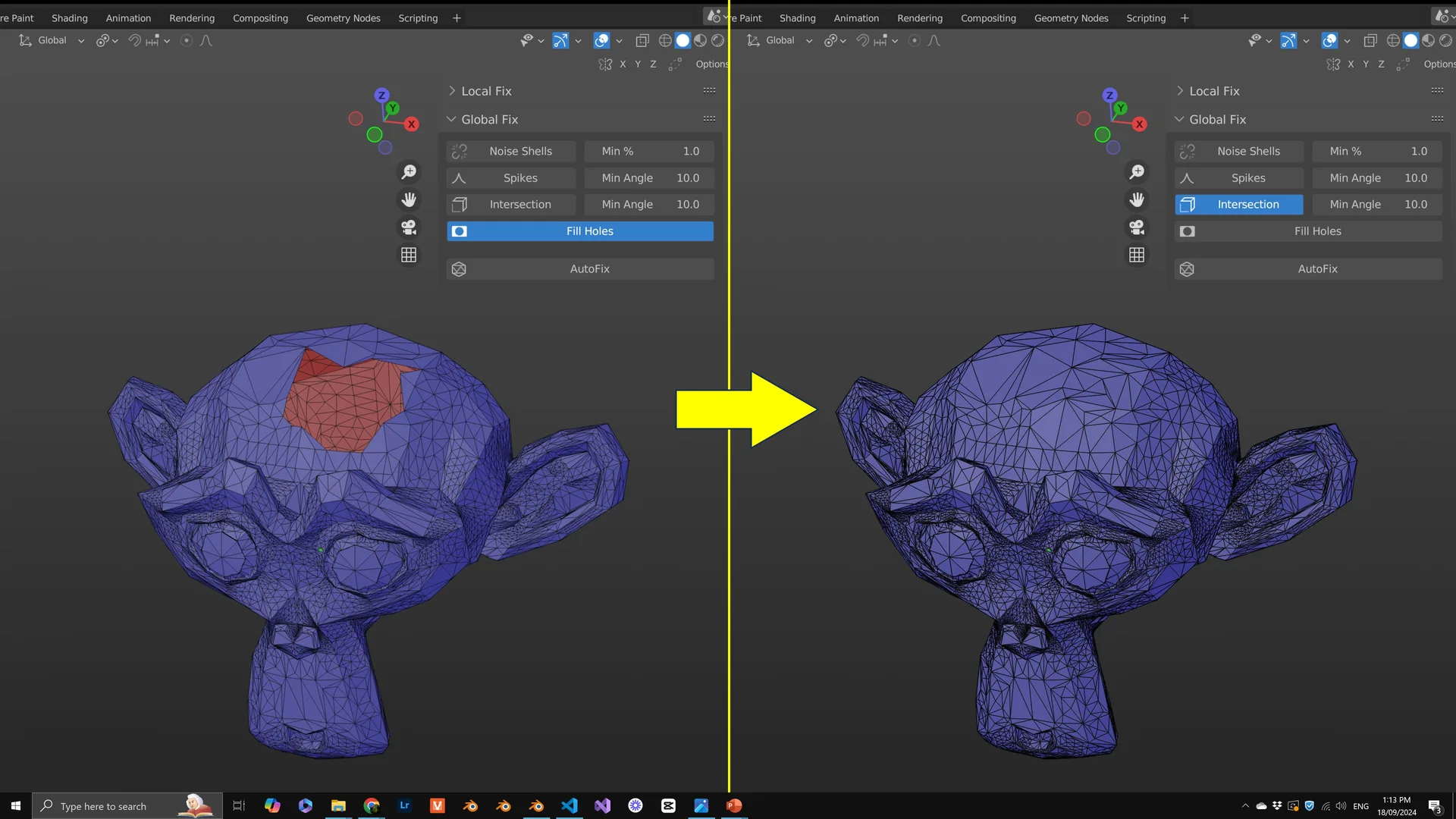Click pan hand icon in right viewport
Viewport: 1456px width, 819px height.
[x=1137, y=199]
